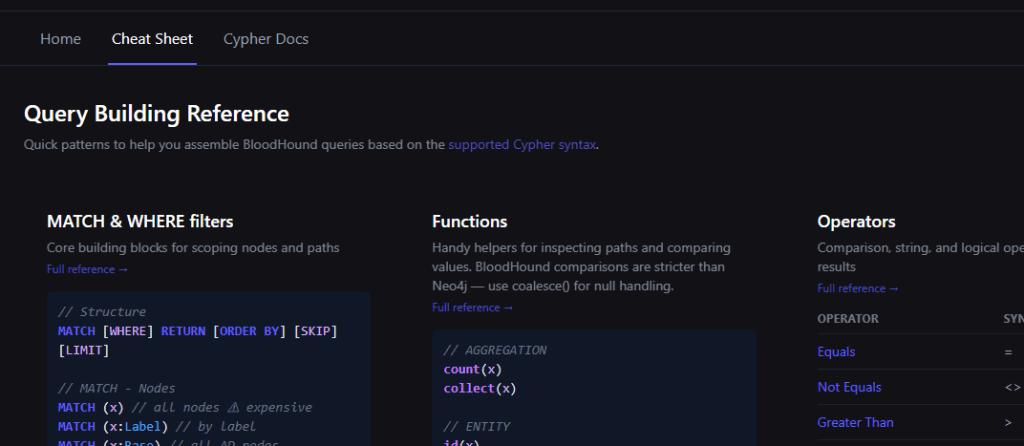Click Full reference link under Operators

(x=857, y=288)
